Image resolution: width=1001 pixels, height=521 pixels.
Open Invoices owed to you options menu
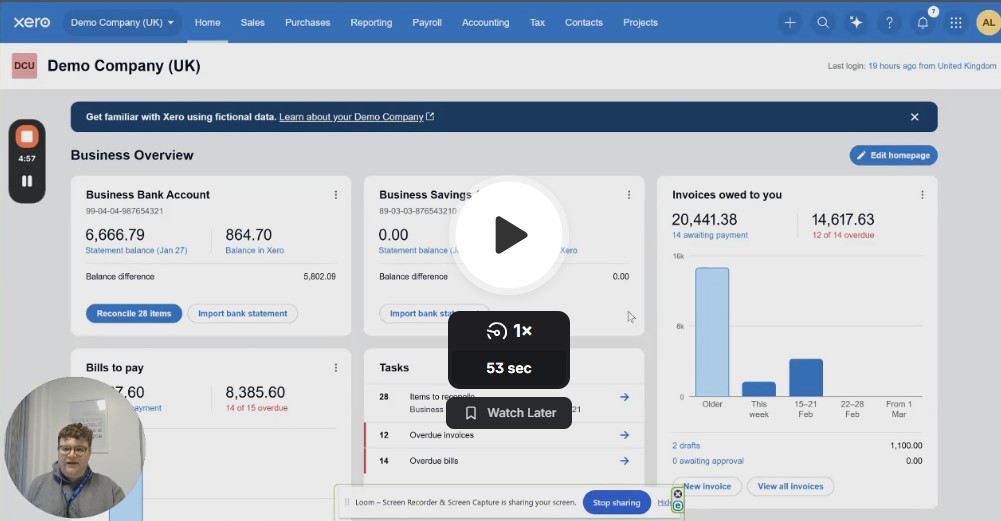[x=922, y=195]
